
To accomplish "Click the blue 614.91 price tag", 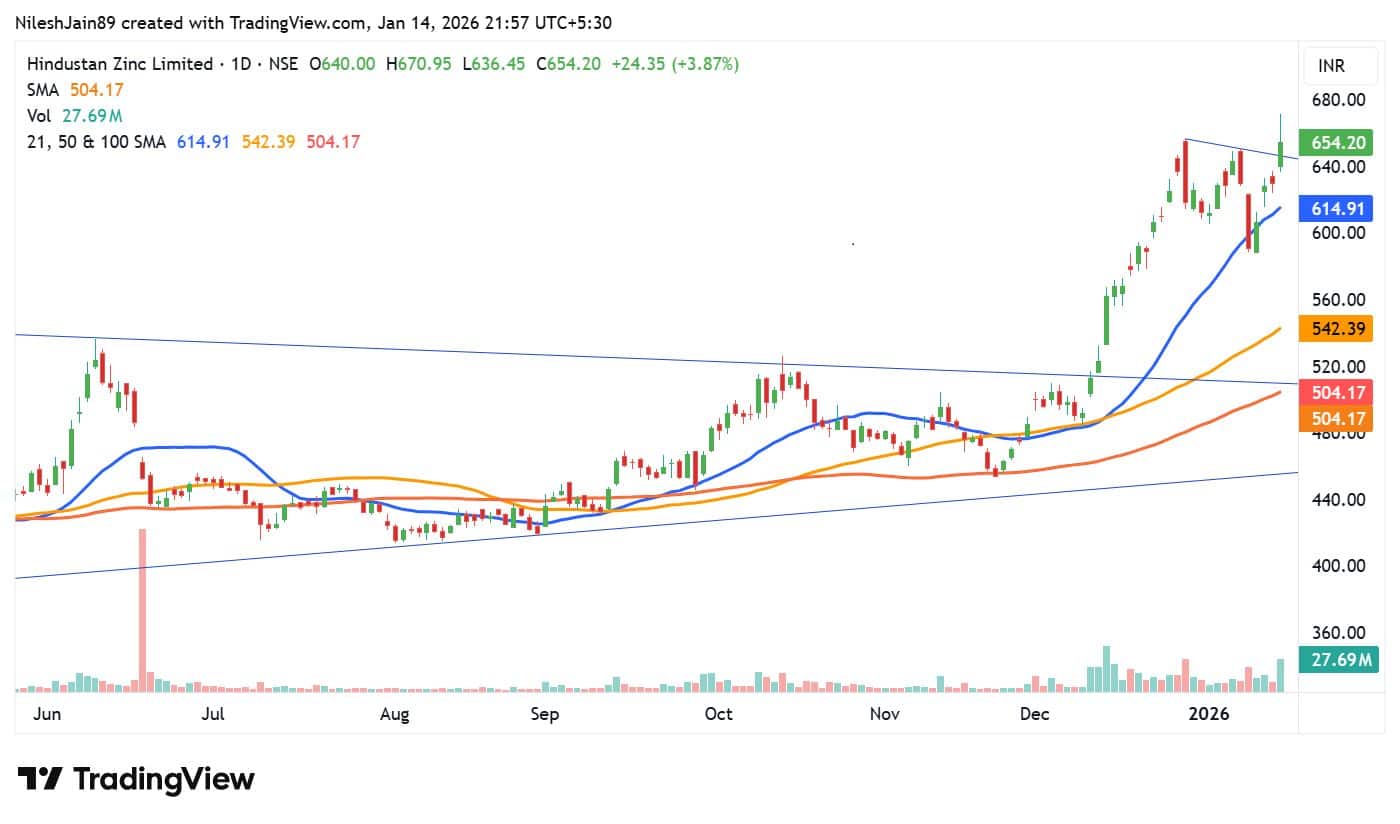I will point(1335,209).
